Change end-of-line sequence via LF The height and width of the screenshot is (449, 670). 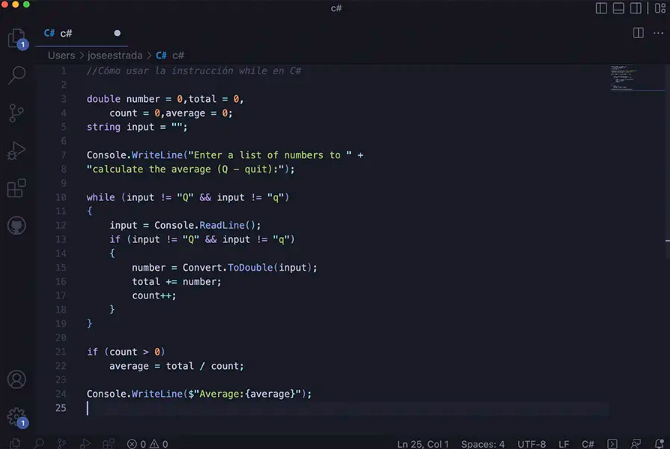(x=563, y=444)
